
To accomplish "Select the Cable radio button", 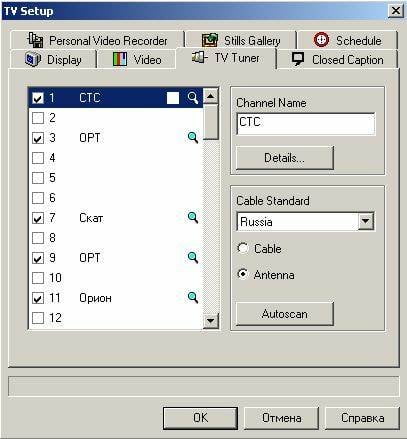I will coord(243,248).
